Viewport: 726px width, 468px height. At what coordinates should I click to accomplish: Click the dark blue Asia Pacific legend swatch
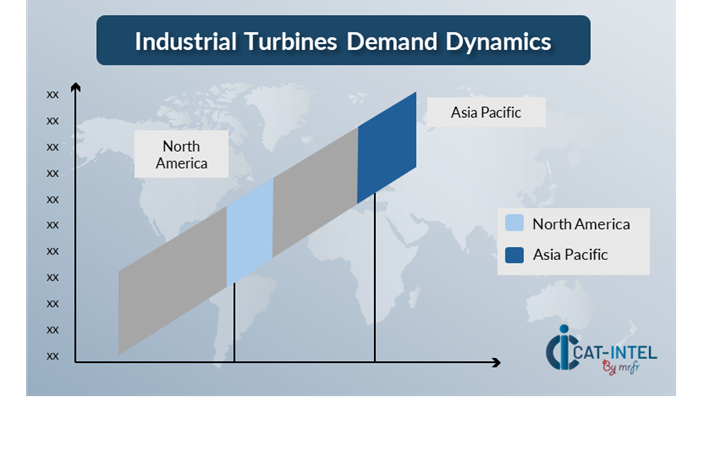[x=515, y=255]
